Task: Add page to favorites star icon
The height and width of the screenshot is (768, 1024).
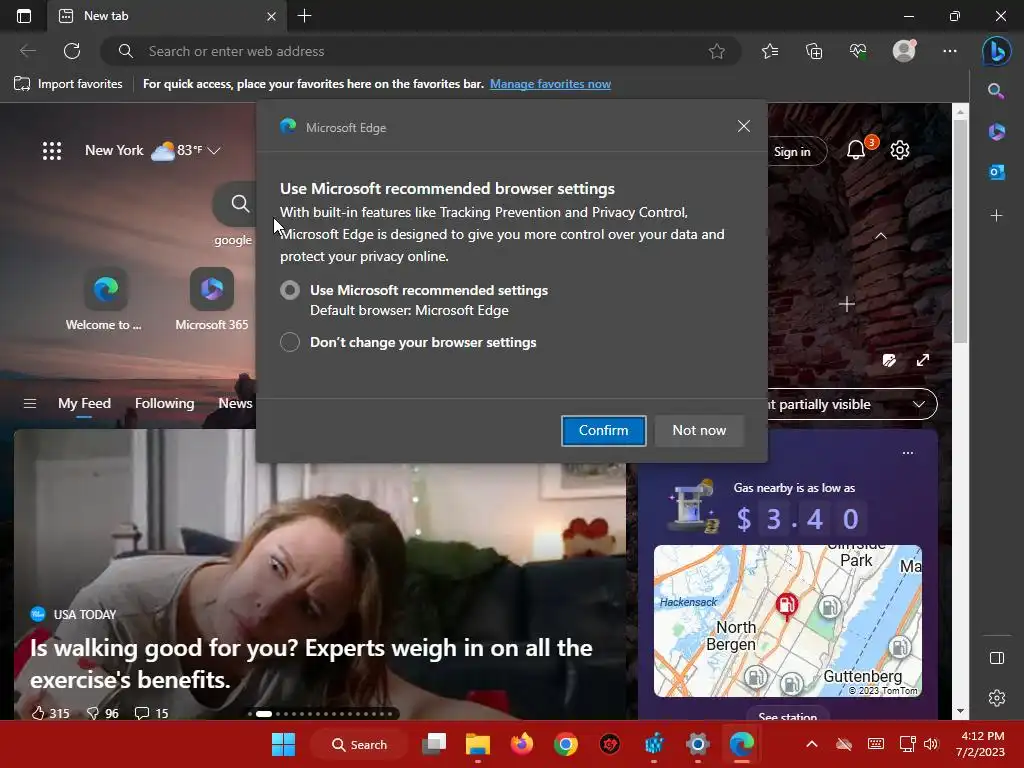Action: pos(716,51)
